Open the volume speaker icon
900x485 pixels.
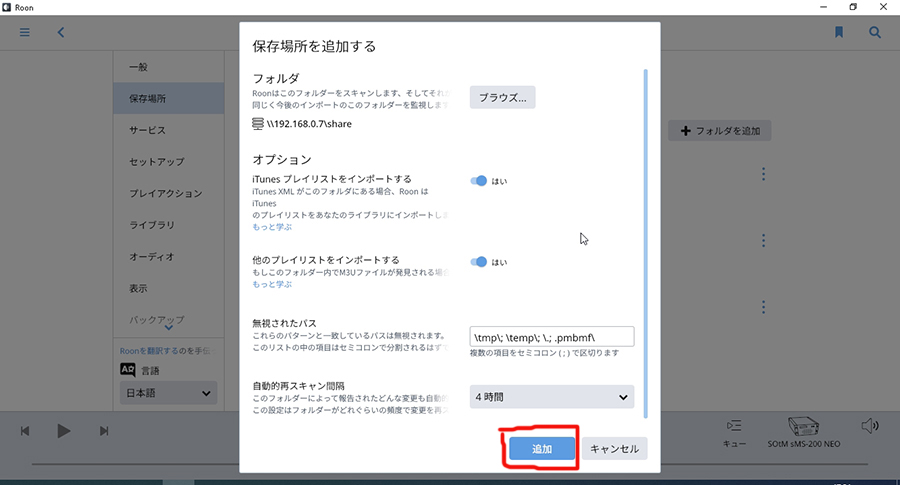point(869,427)
